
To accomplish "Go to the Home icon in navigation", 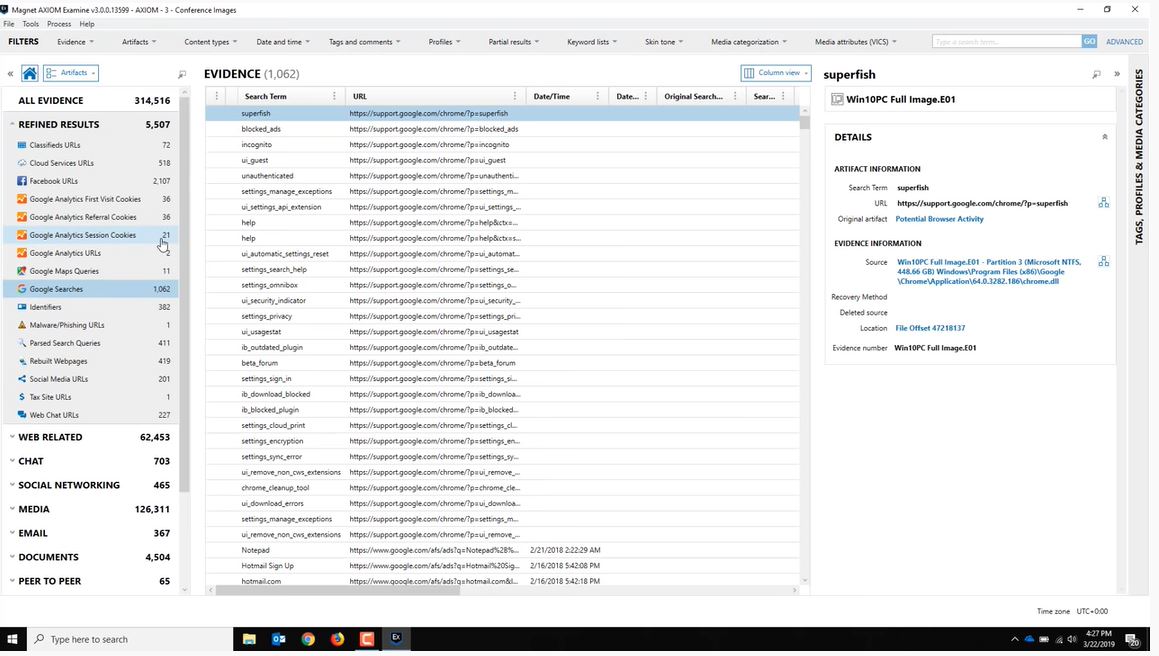I will 30,73.
